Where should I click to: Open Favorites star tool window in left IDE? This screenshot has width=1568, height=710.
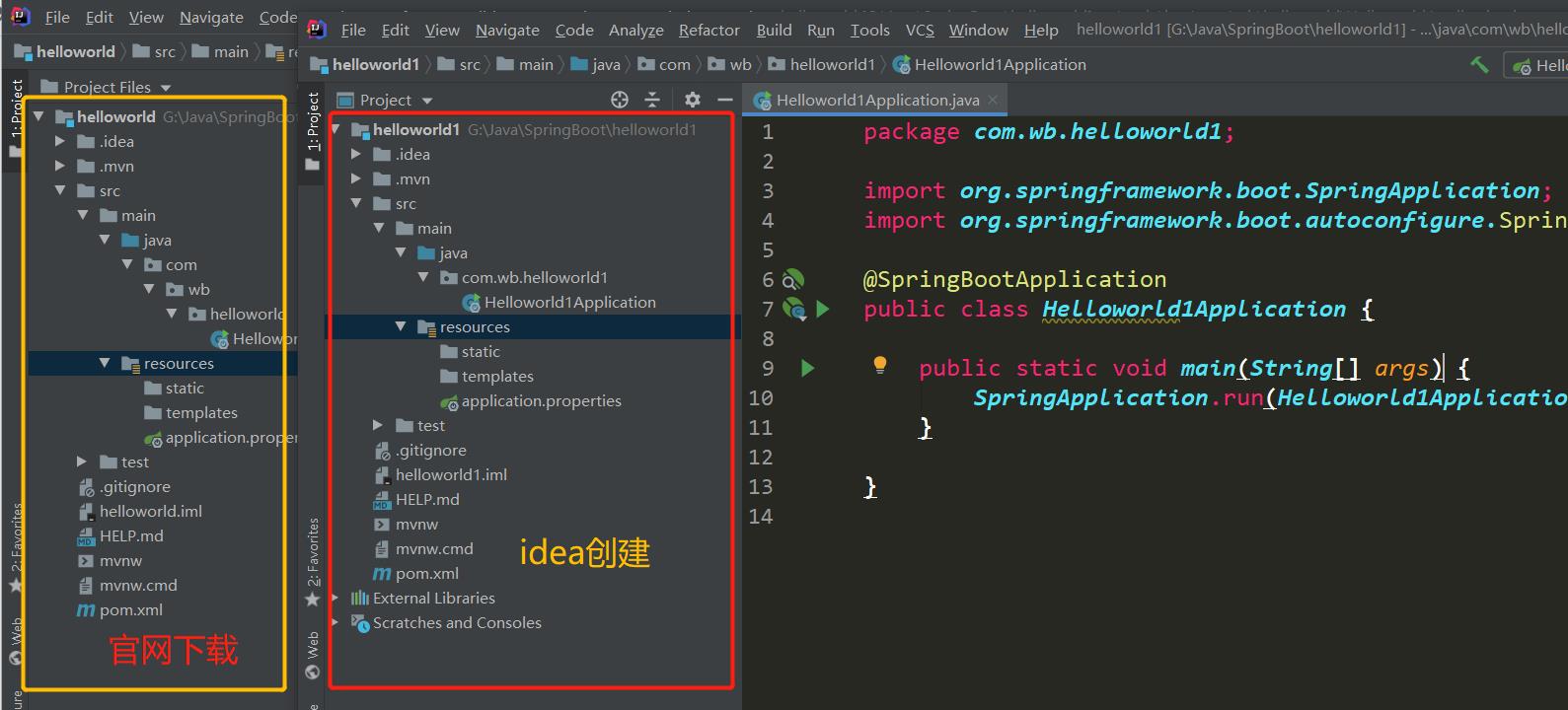(x=16, y=548)
